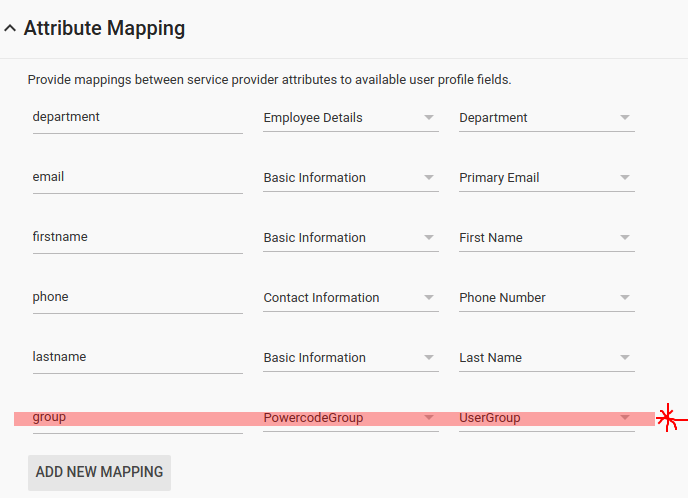The width and height of the screenshot is (688, 498).
Task: Collapse the Attribute Mapping section chevron
Action: [x=10, y=29]
